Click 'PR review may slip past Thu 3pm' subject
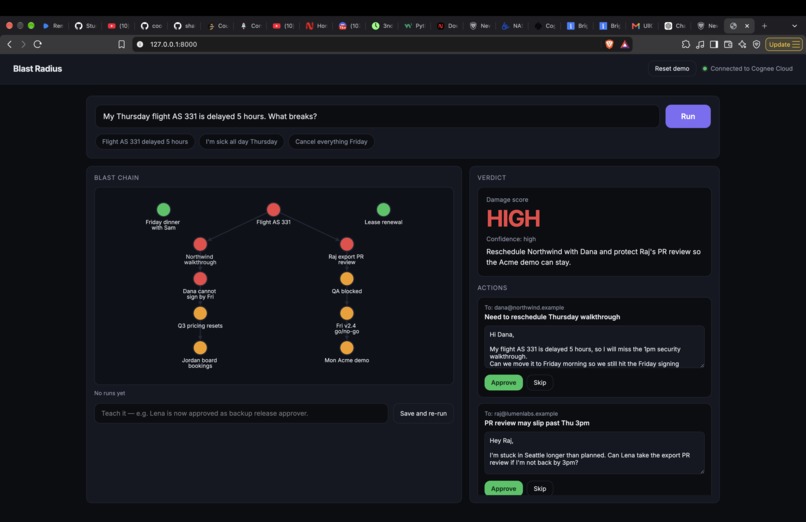This screenshot has width=806, height=522. click(x=537, y=423)
